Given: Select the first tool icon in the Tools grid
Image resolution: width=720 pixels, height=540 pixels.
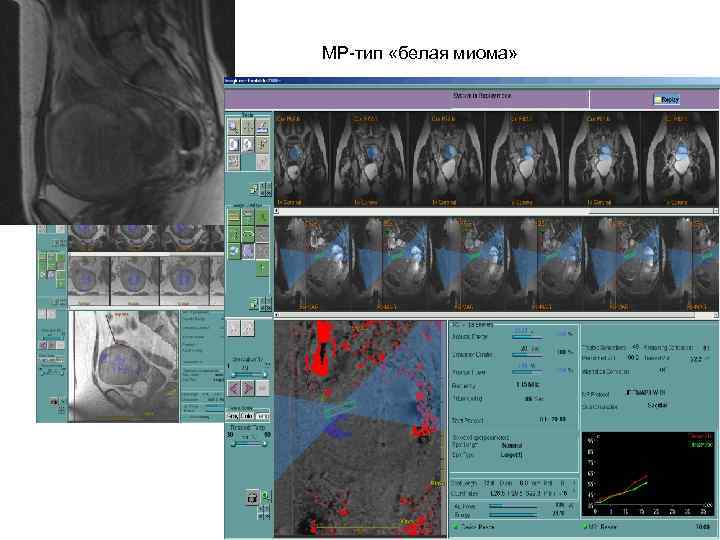Looking at the screenshot, I should (x=234, y=126).
